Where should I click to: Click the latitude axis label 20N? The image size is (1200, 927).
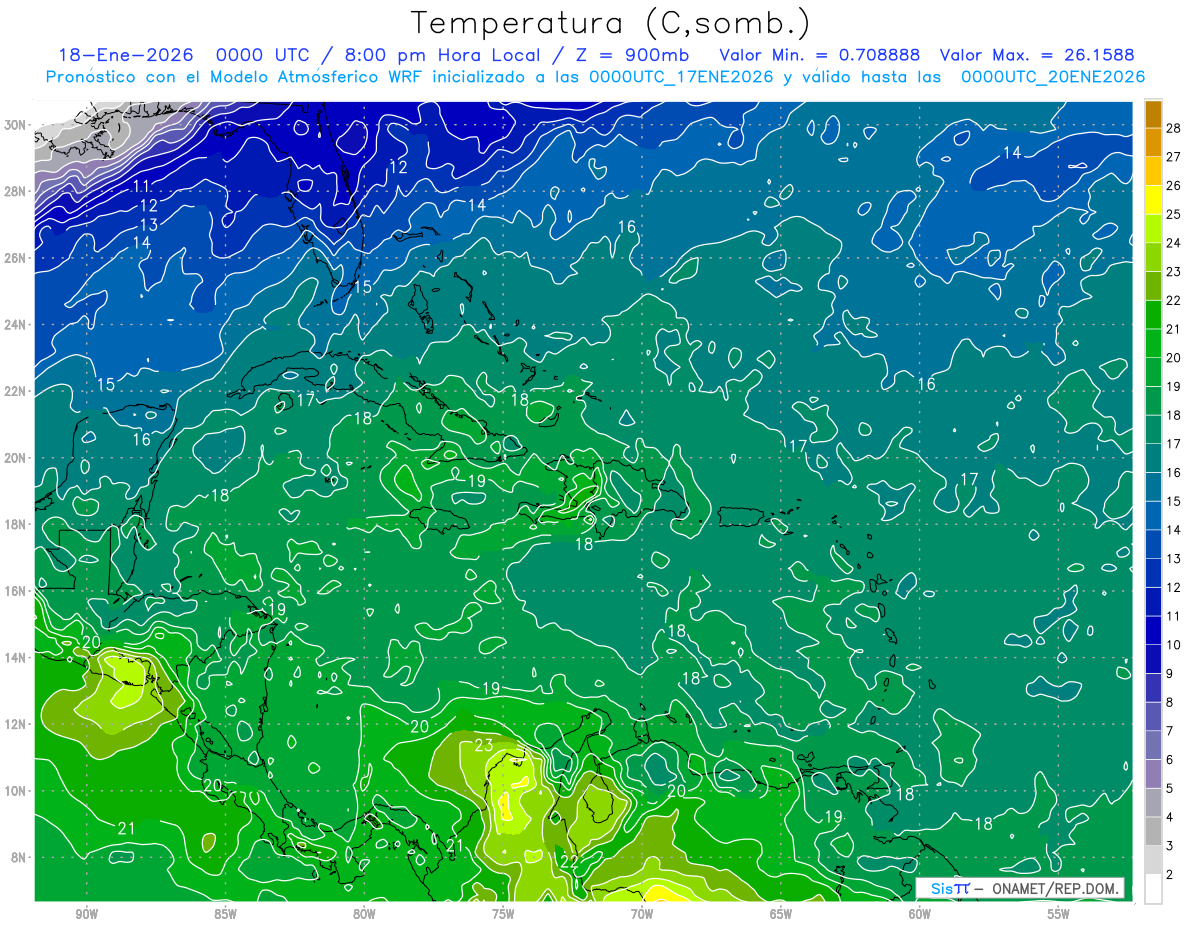17,458
